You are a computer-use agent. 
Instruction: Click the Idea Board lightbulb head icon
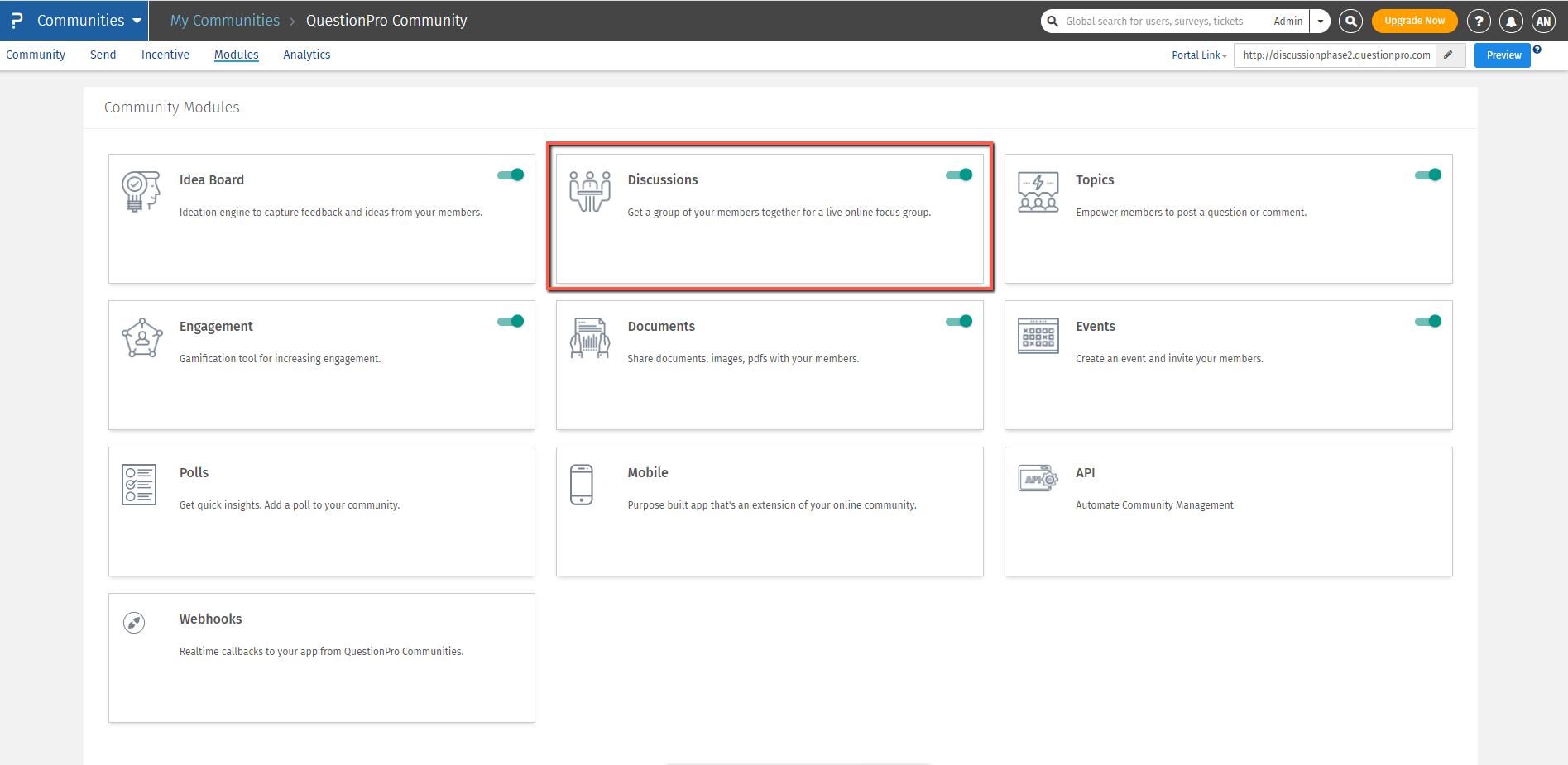[141, 191]
